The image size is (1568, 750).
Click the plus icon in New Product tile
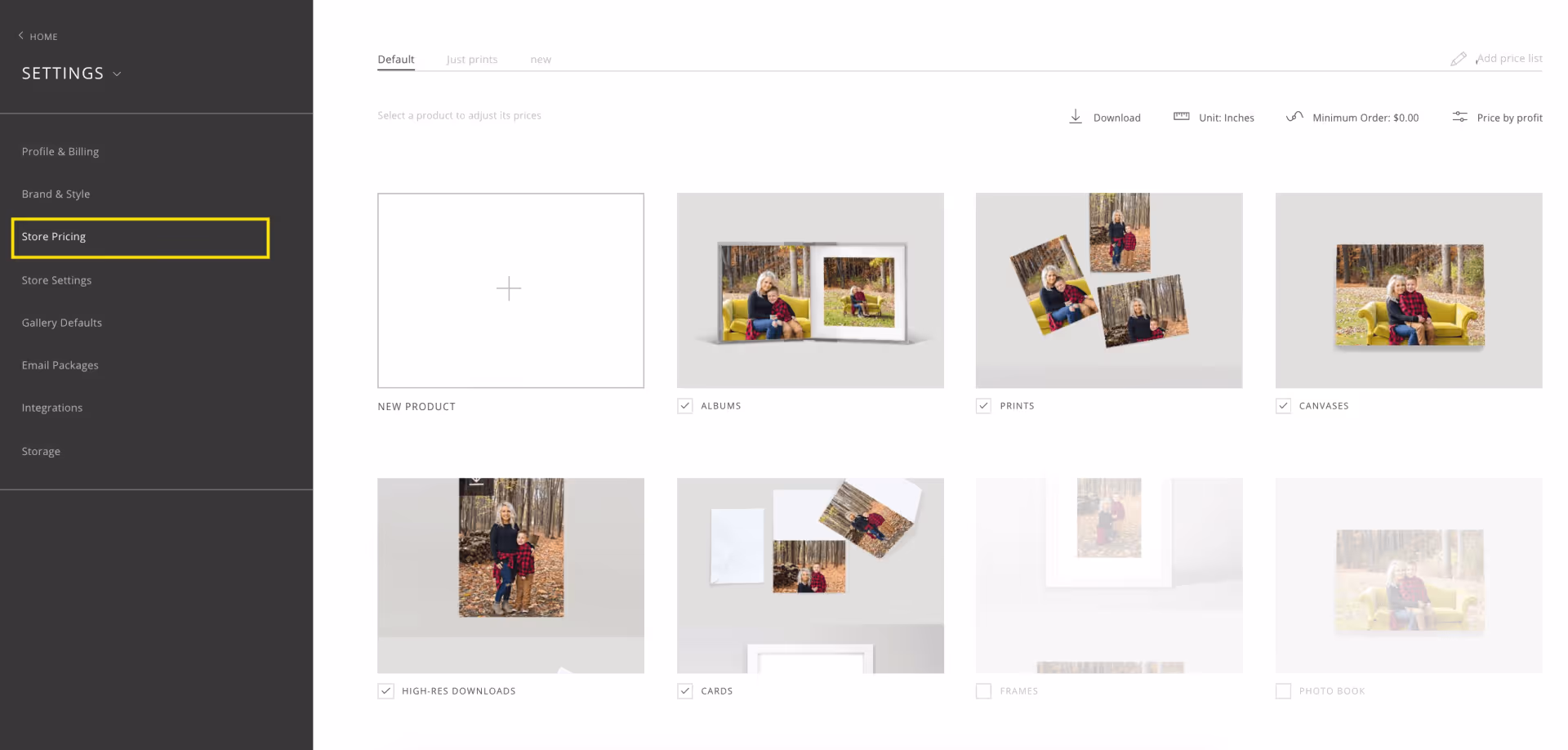point(509,288)
